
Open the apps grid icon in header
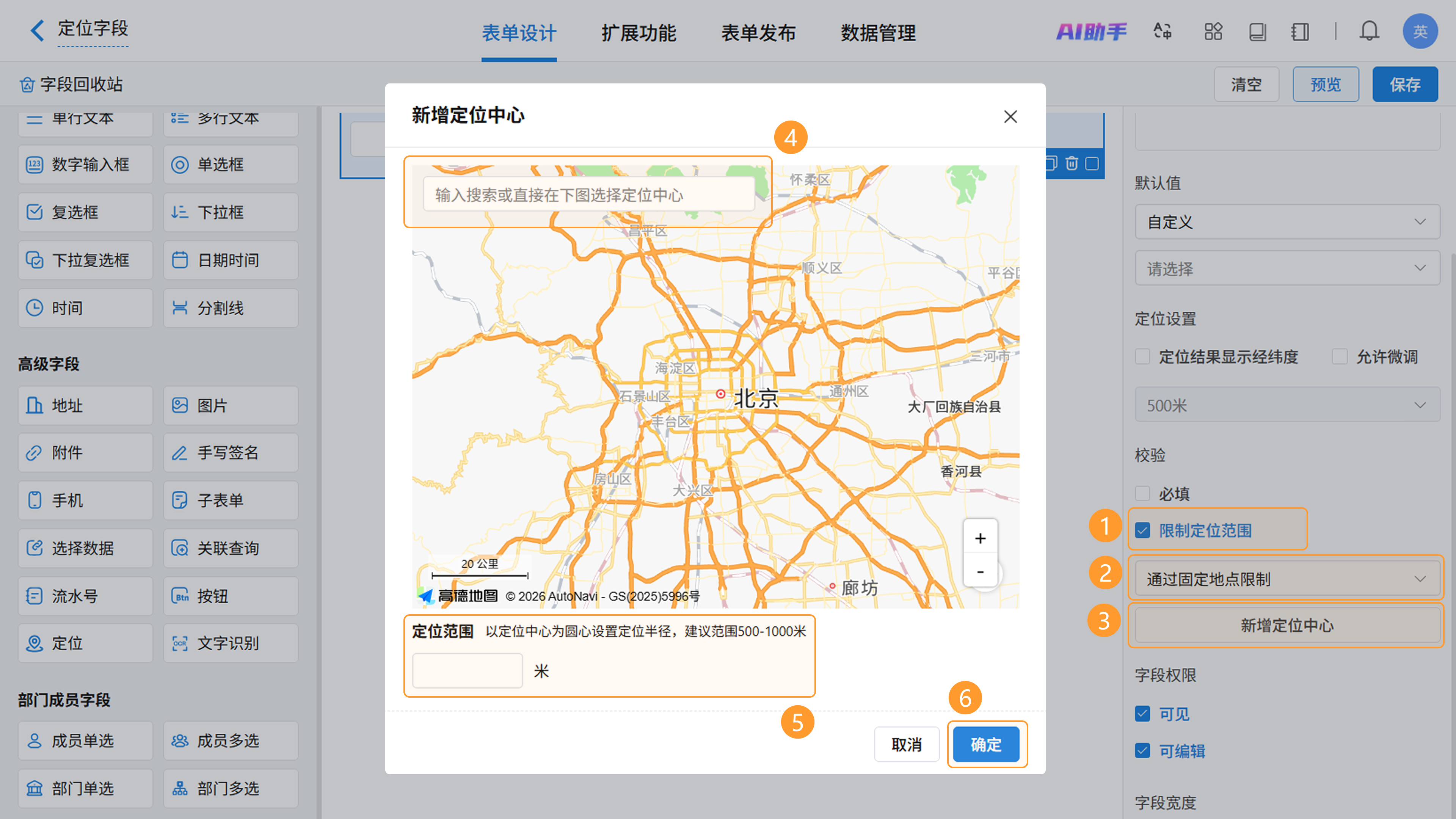click(1213, 31)
